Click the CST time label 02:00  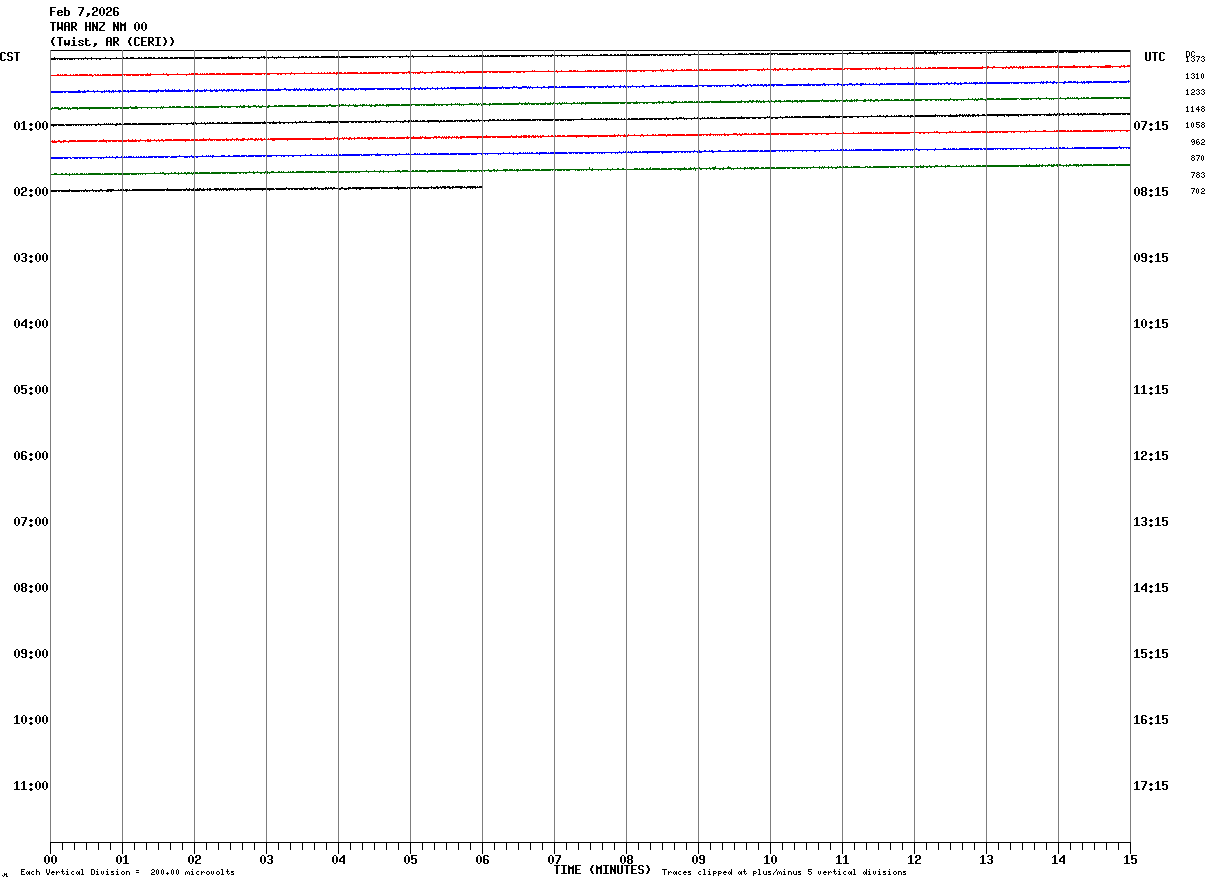tap(31, 191)
